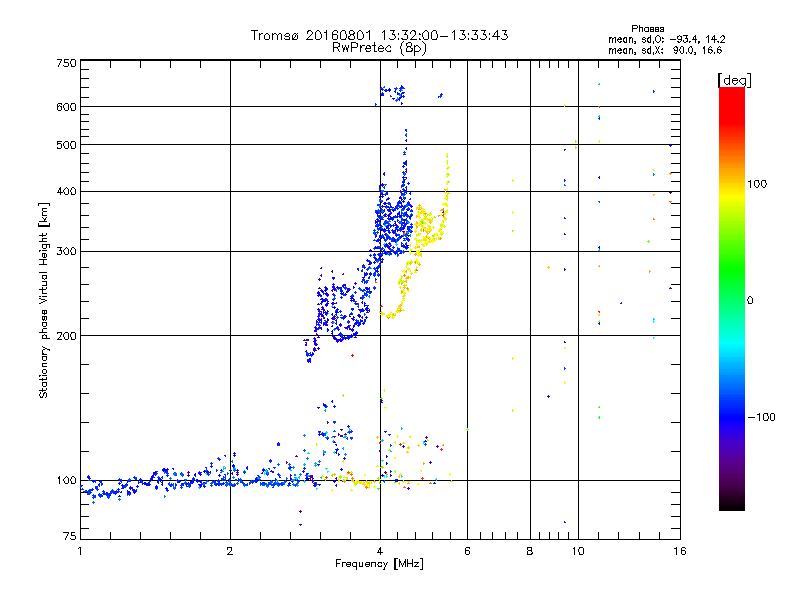Click x-axis tick label "8"
The image size is (800, 600).
pyautogui.click(x=530, y=551)
